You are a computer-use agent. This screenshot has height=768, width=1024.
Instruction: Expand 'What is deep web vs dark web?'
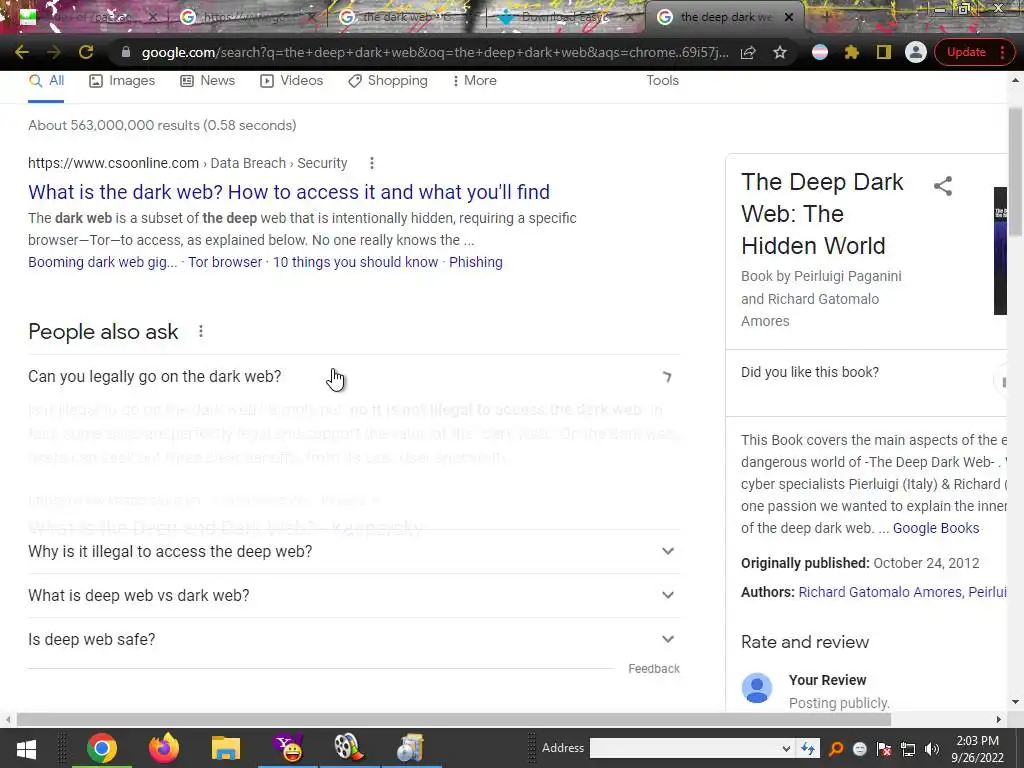[x=353, y=595]
